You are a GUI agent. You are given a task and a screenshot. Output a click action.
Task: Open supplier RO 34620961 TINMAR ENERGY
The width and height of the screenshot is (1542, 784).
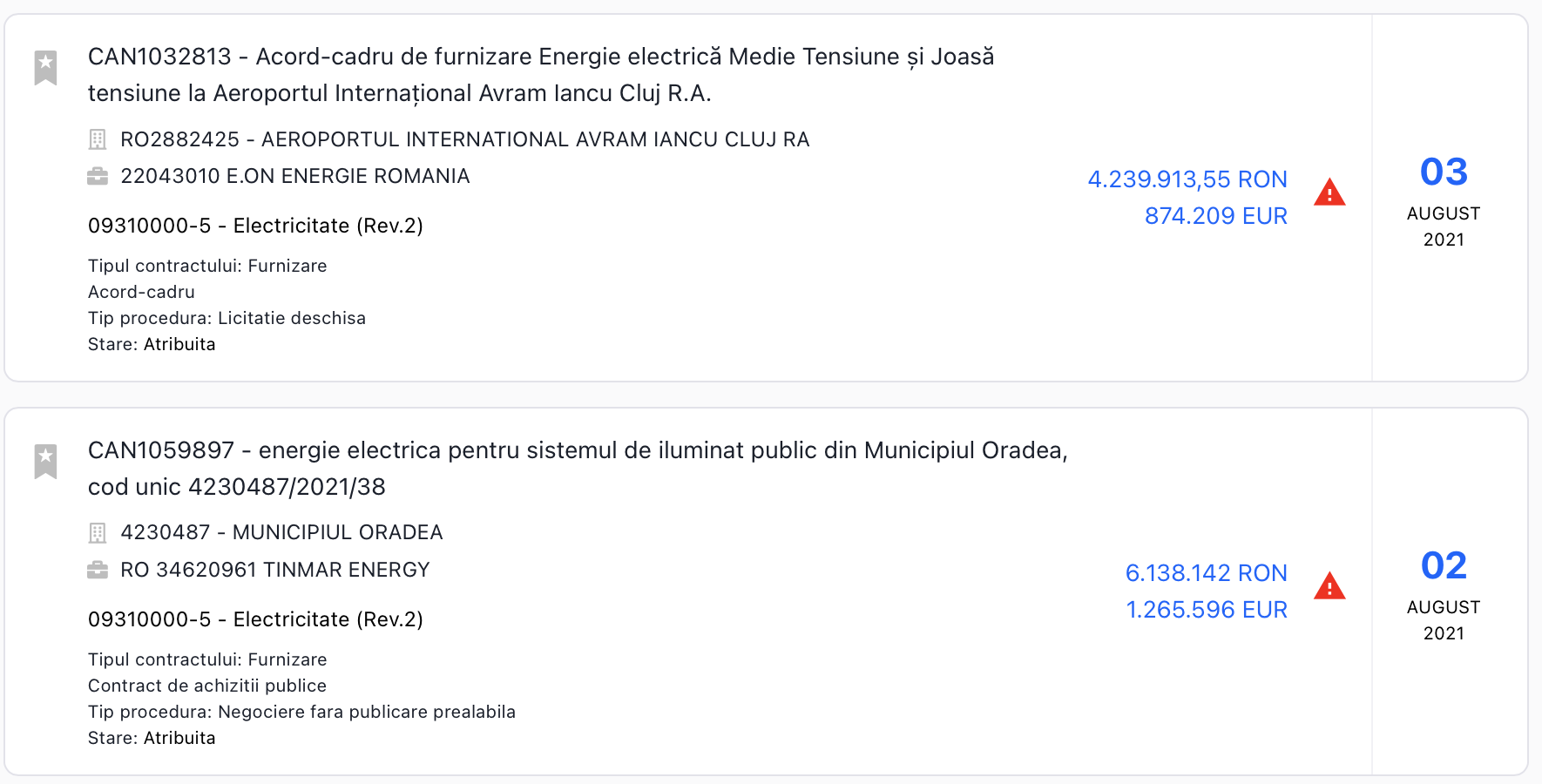click(x=274, y=570)
